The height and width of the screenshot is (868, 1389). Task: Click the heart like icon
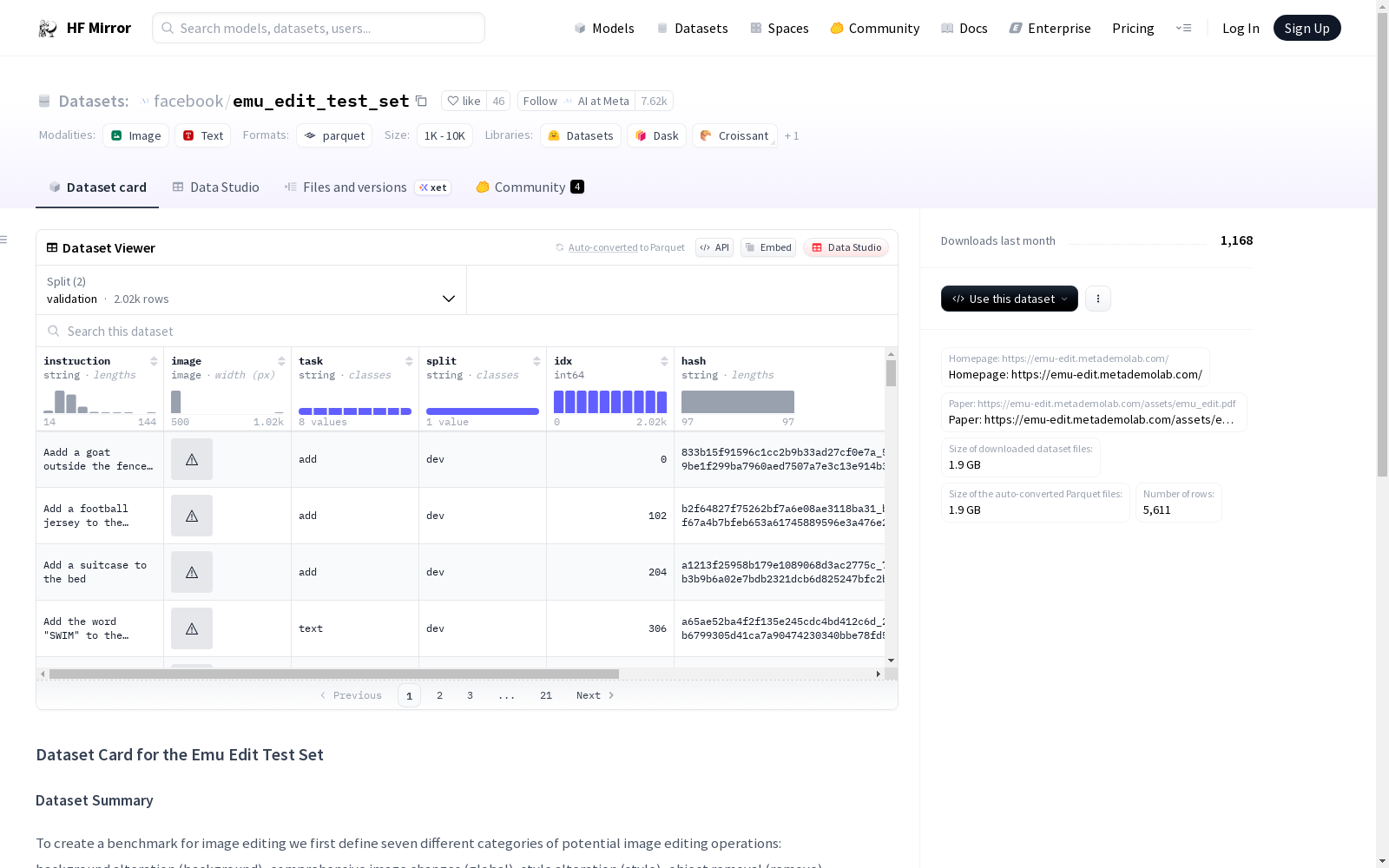452,101
